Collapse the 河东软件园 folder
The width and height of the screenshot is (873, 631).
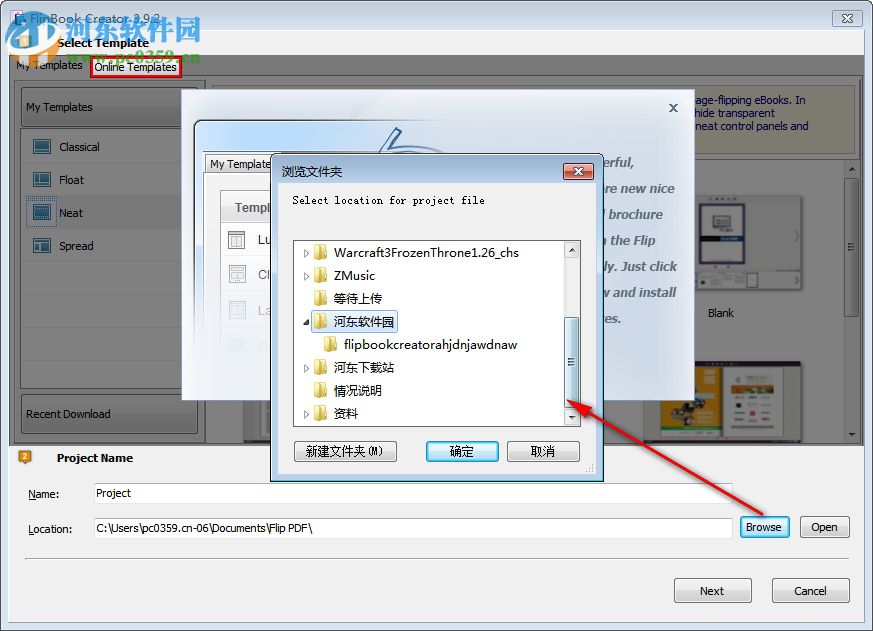[x=306, y=321]
